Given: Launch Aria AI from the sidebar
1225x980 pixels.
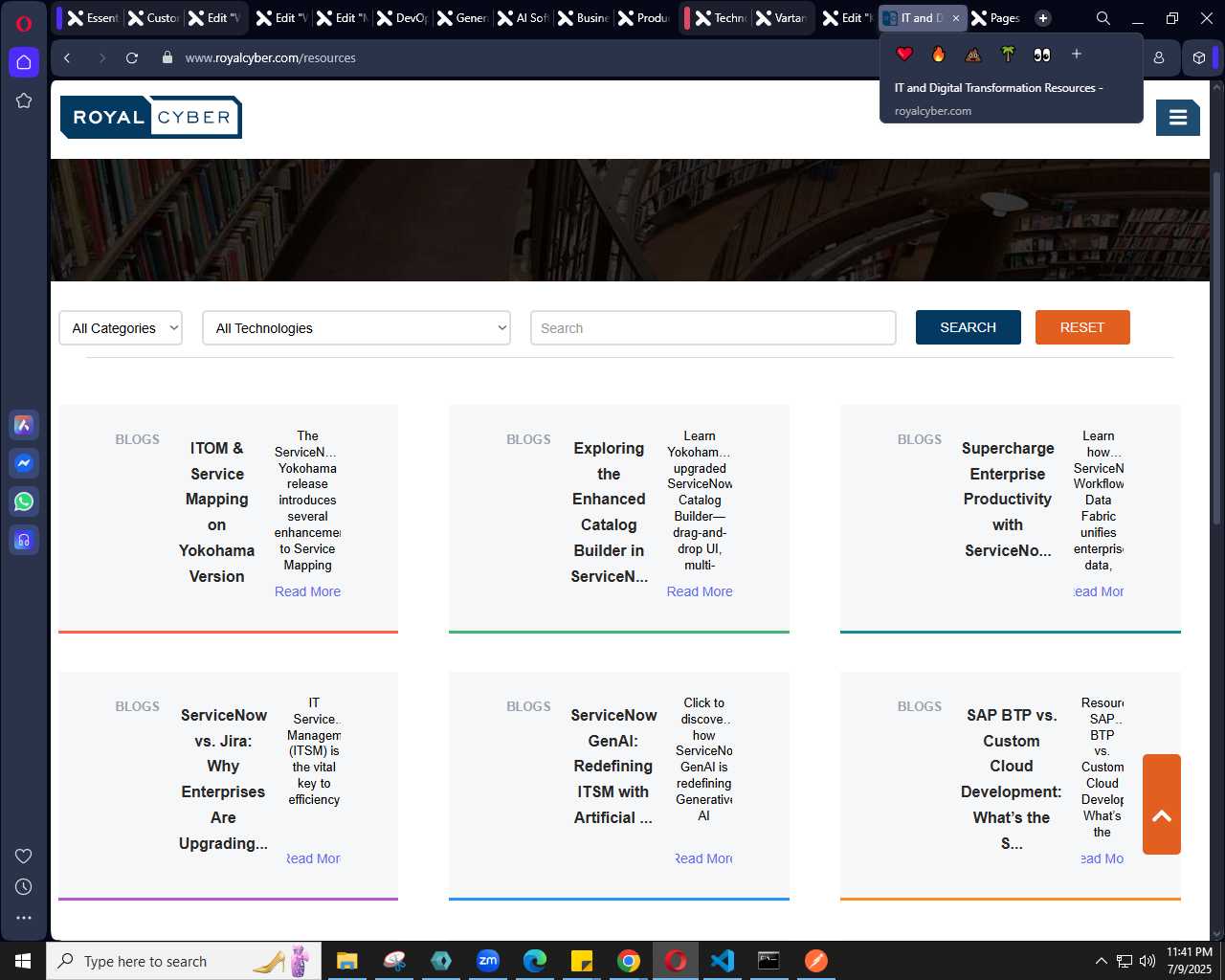Looking at the screenshot, I should coord(24,424).
